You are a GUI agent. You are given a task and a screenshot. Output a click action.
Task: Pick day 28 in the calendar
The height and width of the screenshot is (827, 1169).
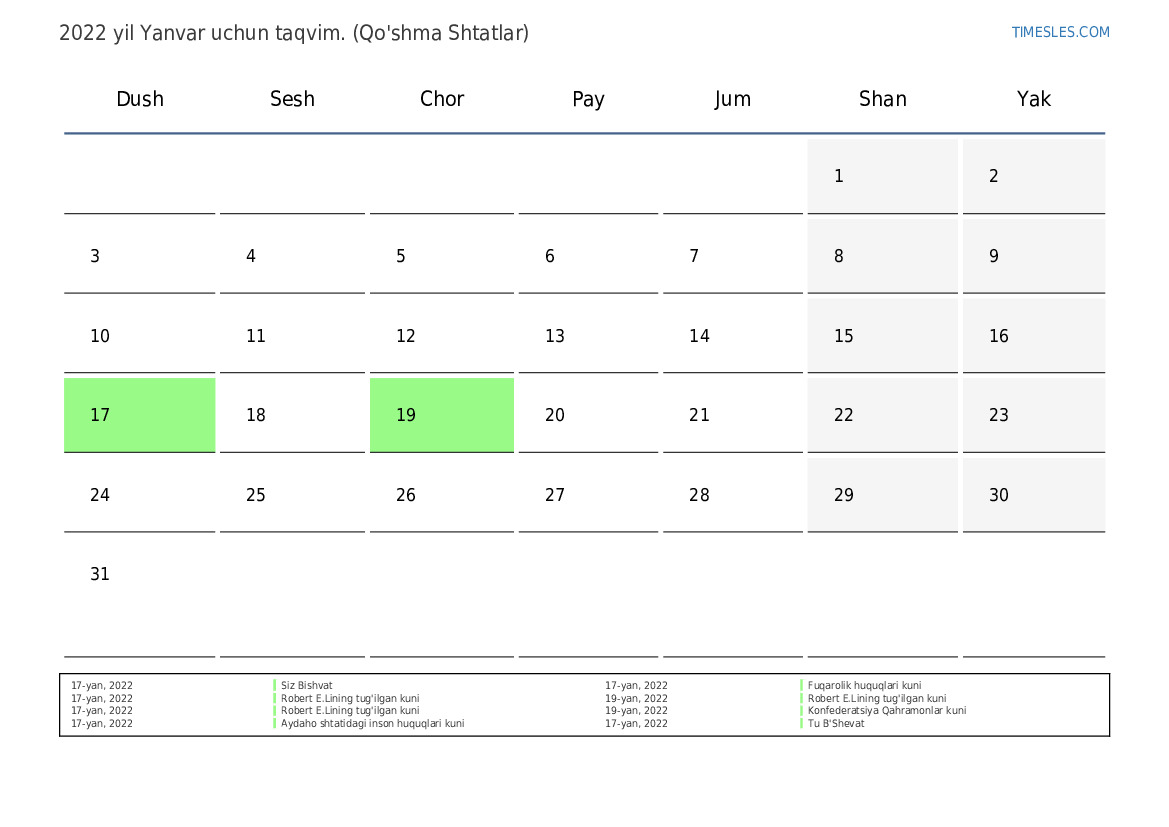tap(733, 494)
